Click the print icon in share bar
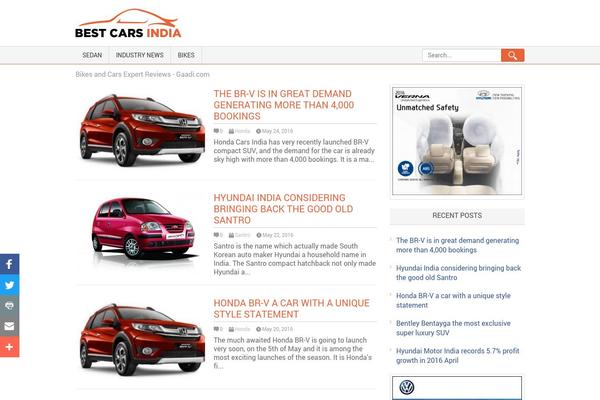600x400 pixels. click(x=10, y=305)
